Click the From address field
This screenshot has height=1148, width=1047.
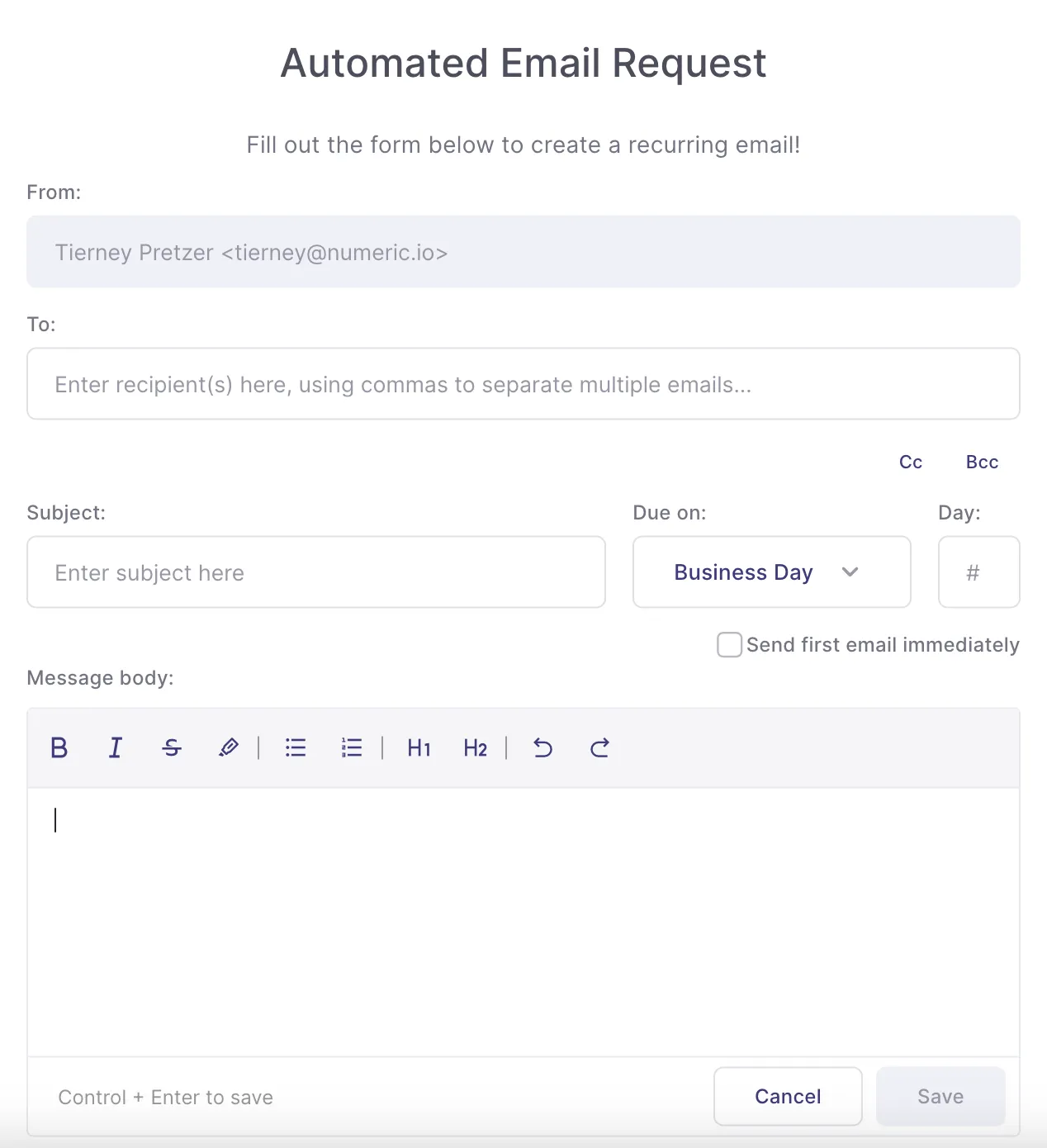point(523,252)
